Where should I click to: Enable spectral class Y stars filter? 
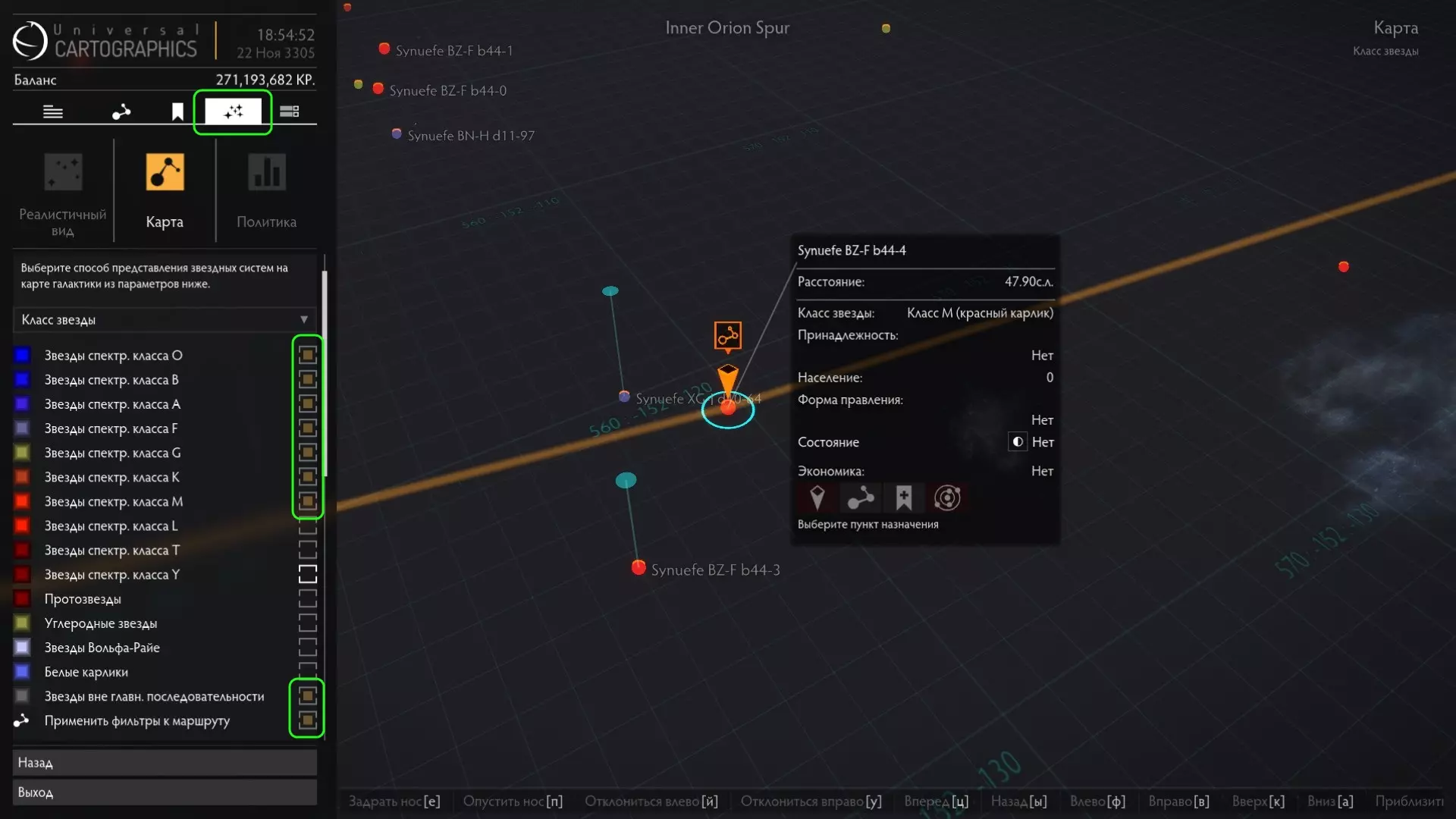[307, 575]
